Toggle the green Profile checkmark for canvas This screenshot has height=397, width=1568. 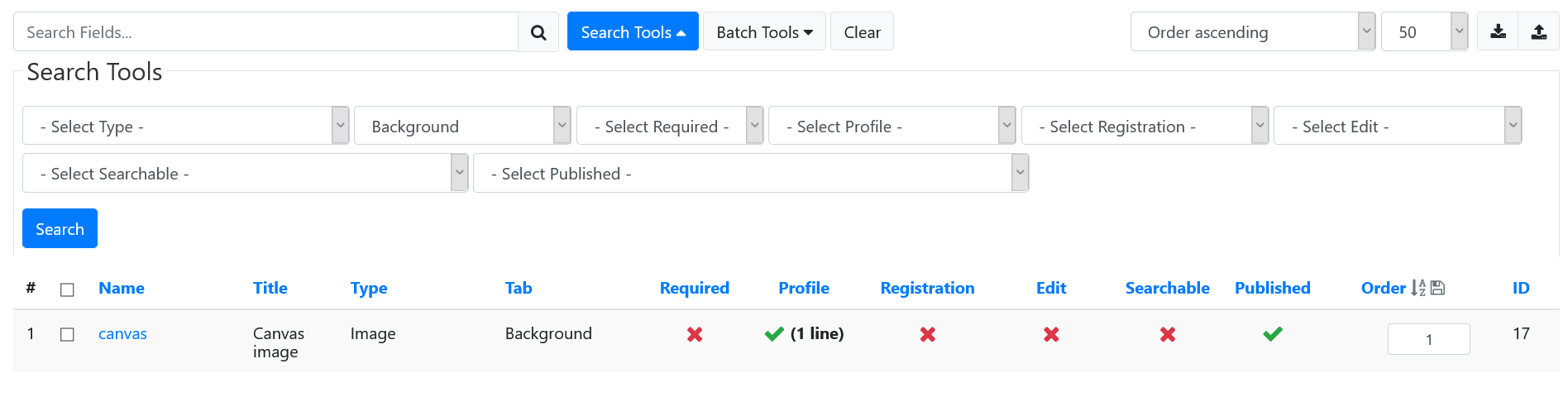tap(774, 334)
